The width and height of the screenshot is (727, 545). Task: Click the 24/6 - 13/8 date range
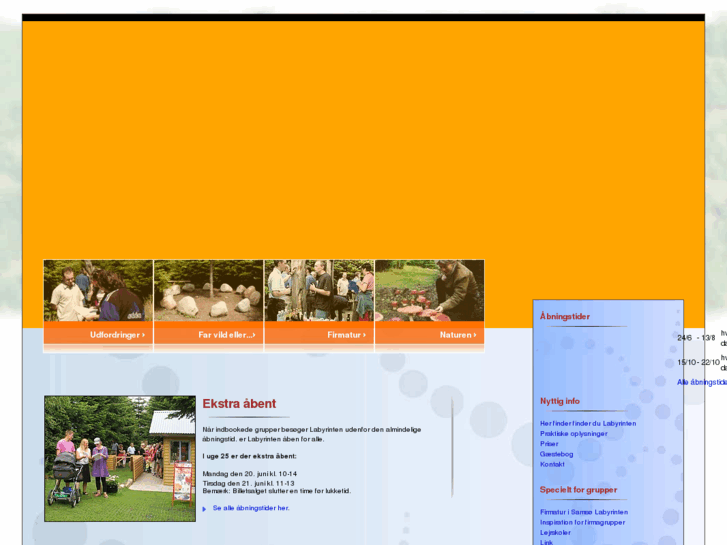click(696, 338)
